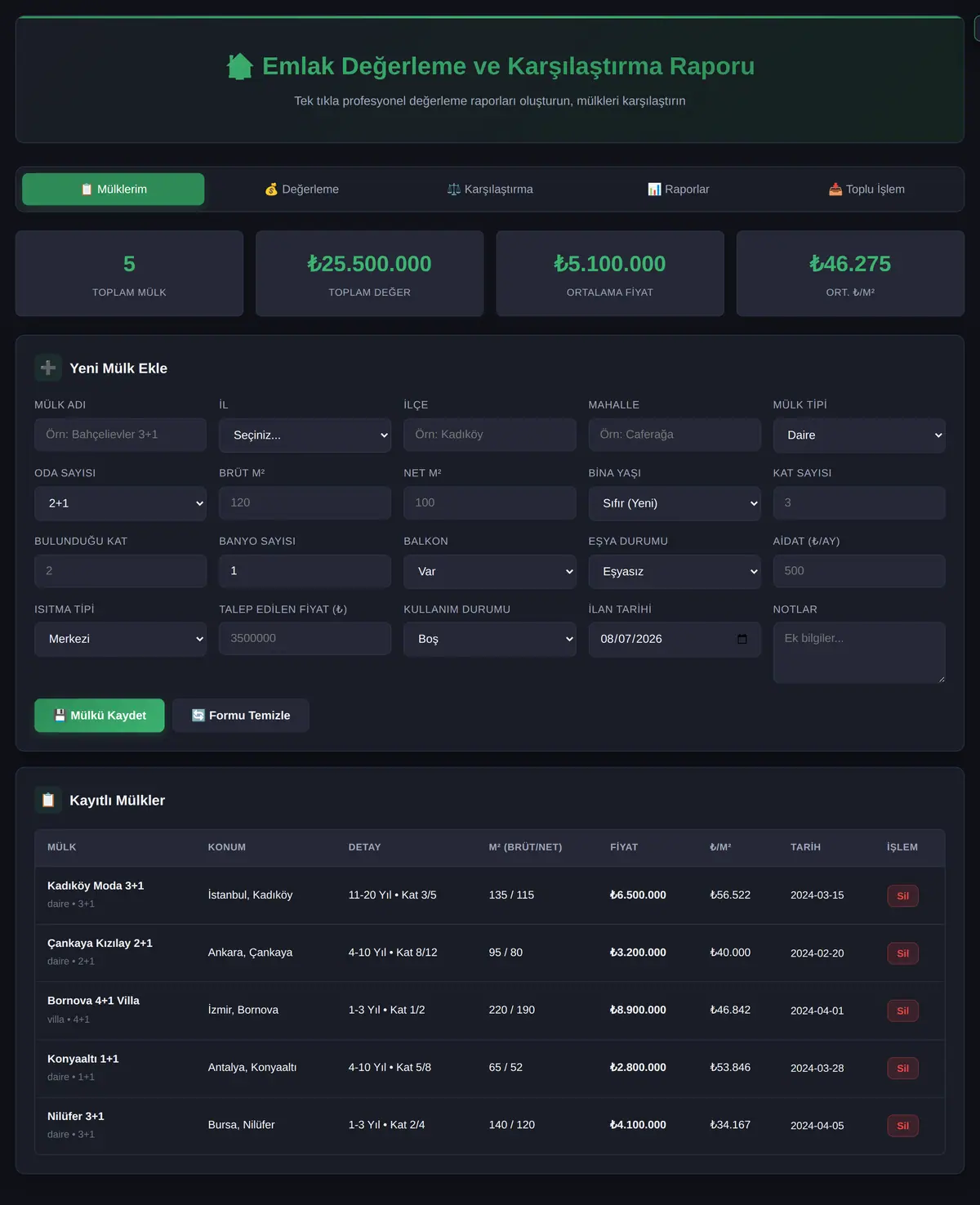The height and width of the screenshot is (1205, 980).
Task: Click the Mahalle input field
Action: (675, 435)
